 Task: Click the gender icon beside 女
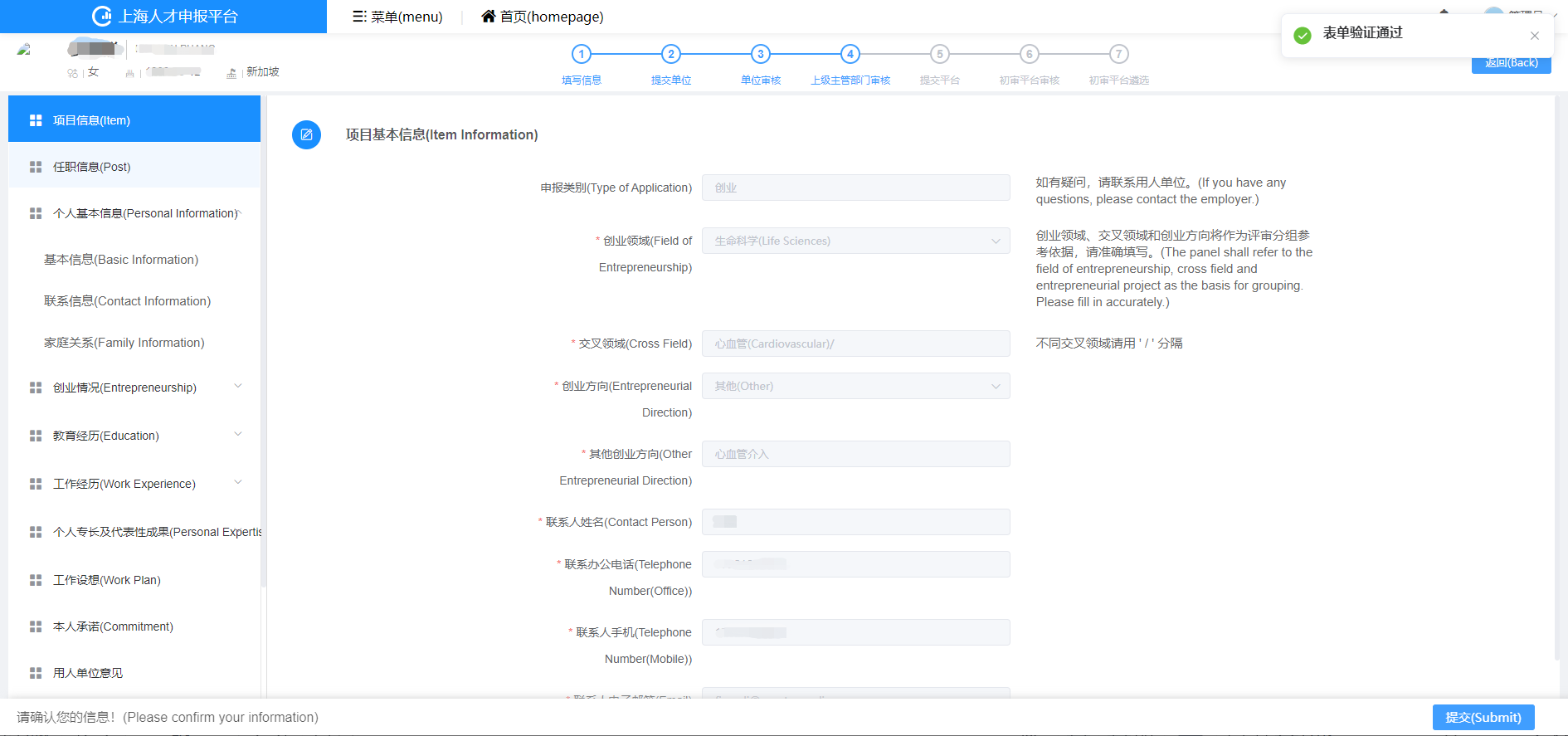pyautogui.click(x=72, y=73)
